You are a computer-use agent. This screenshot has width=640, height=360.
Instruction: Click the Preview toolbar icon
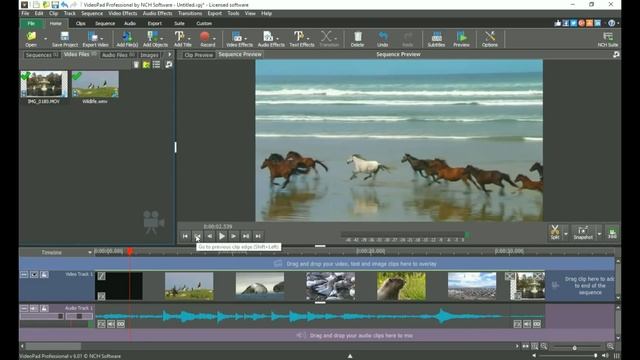(461, 36)
